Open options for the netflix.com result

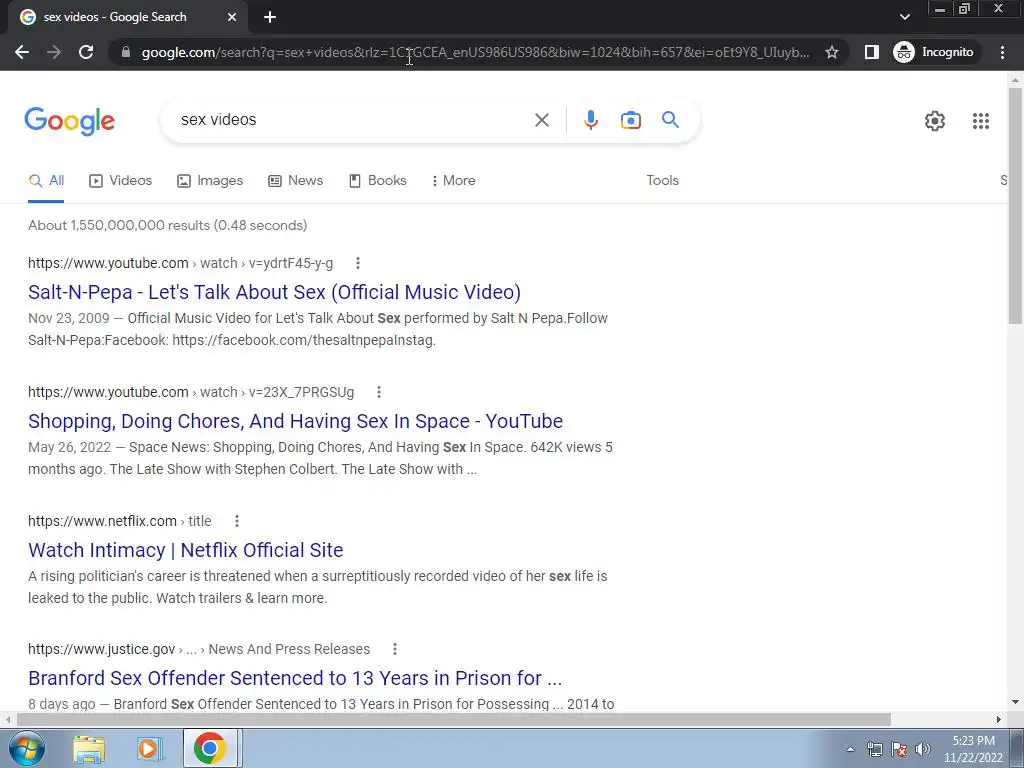pos(237,521)
